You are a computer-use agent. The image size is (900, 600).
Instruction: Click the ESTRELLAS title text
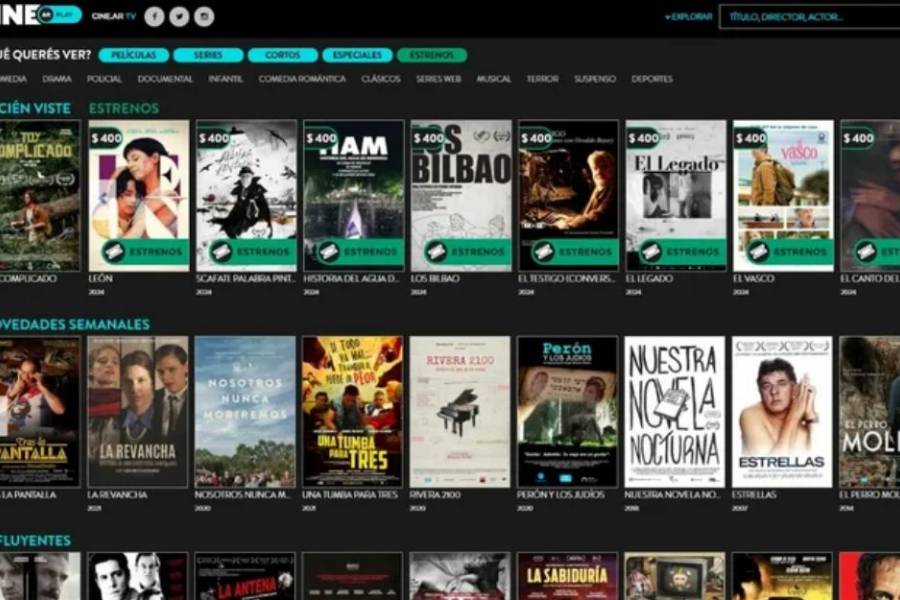click(x=754, y=494)
